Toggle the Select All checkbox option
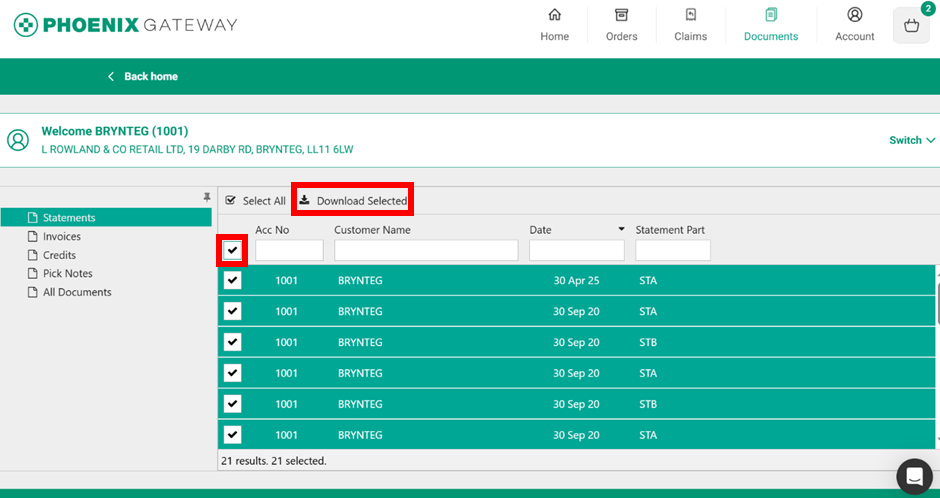The height and width of the screenshot is (498, 940). pyautogui.click(x=231, y=201)
